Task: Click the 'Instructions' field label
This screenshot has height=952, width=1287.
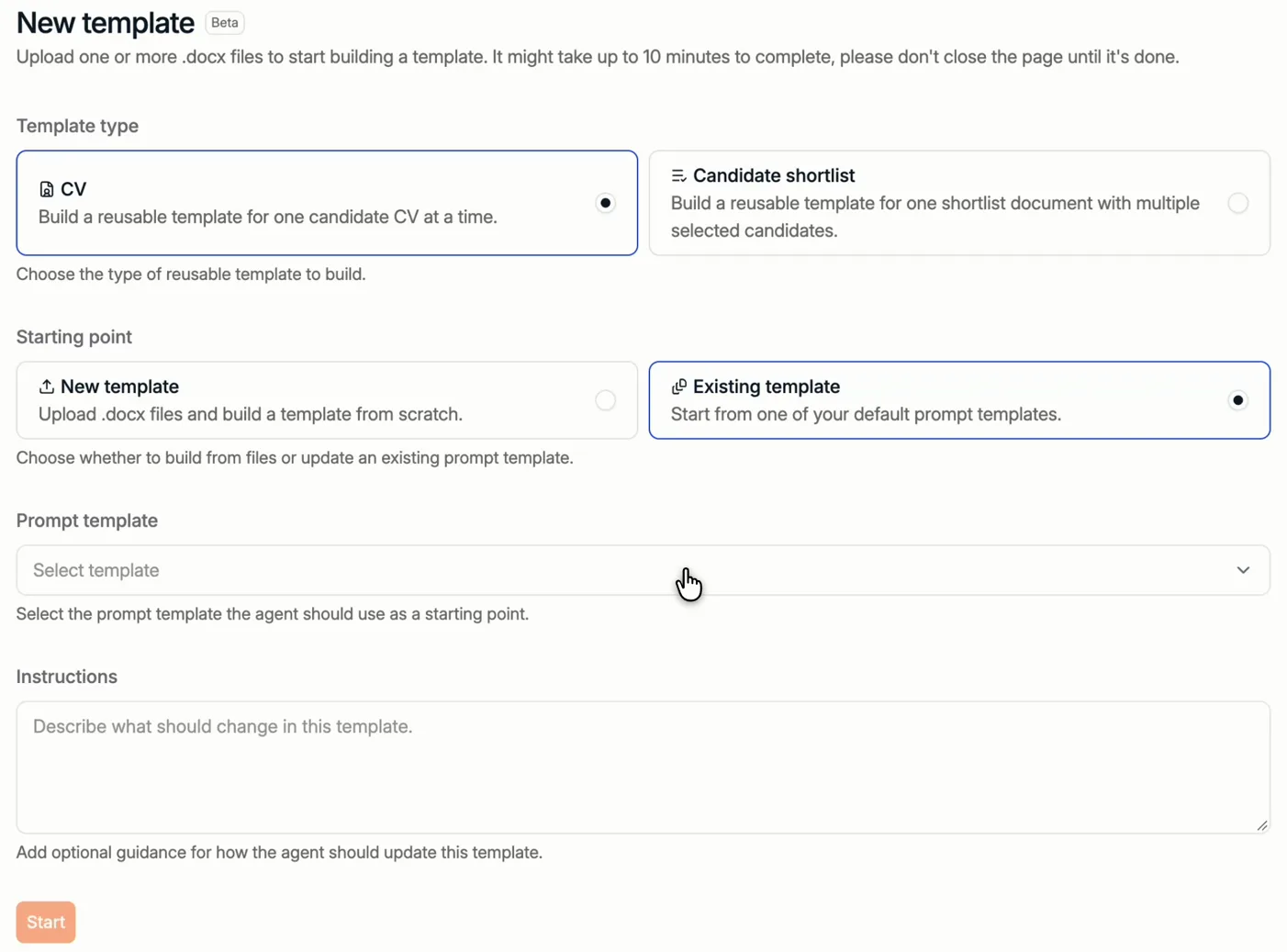Action: point(67,677)
